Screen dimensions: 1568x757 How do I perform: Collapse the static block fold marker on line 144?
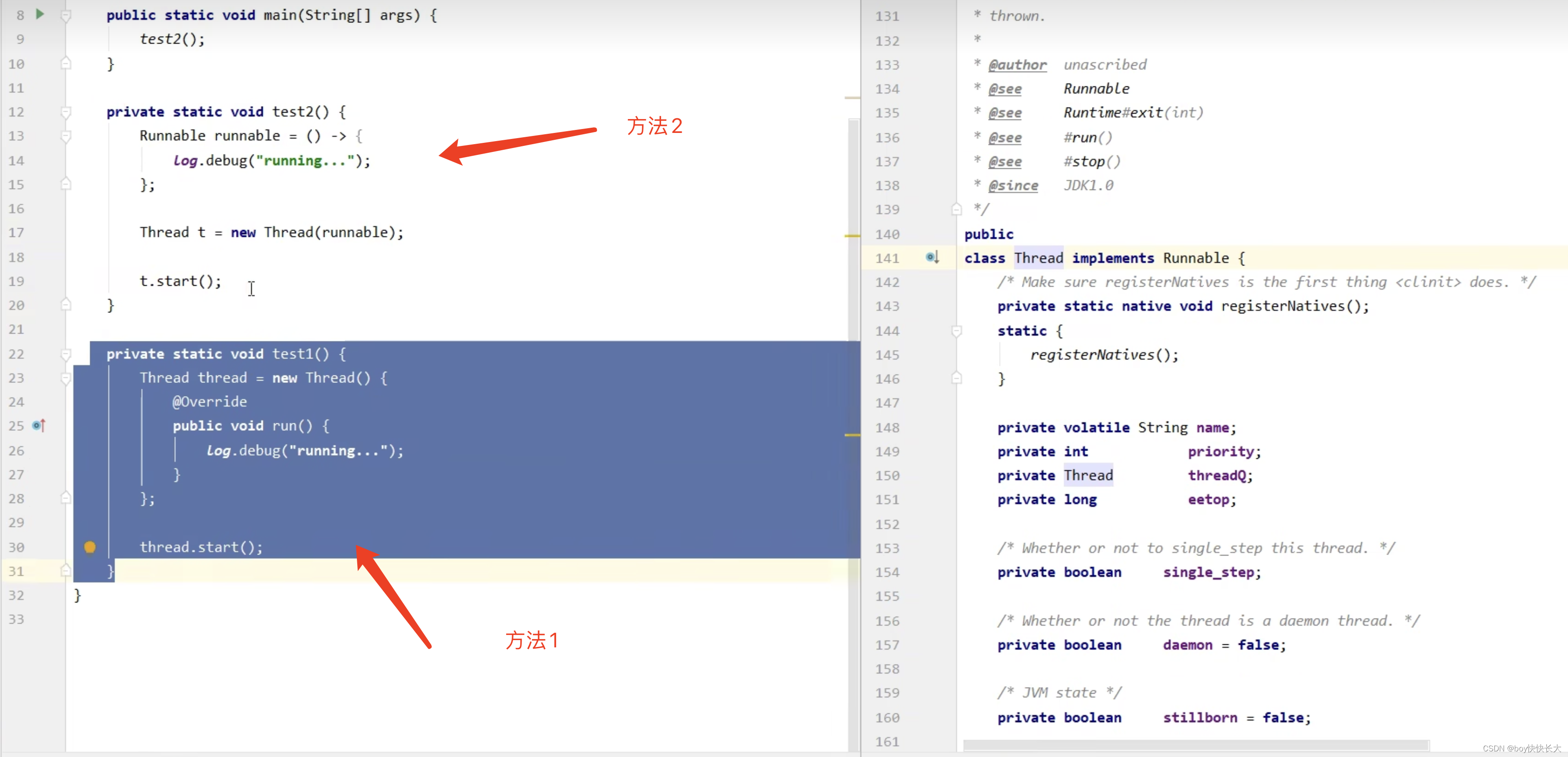[x=956, y=331]
